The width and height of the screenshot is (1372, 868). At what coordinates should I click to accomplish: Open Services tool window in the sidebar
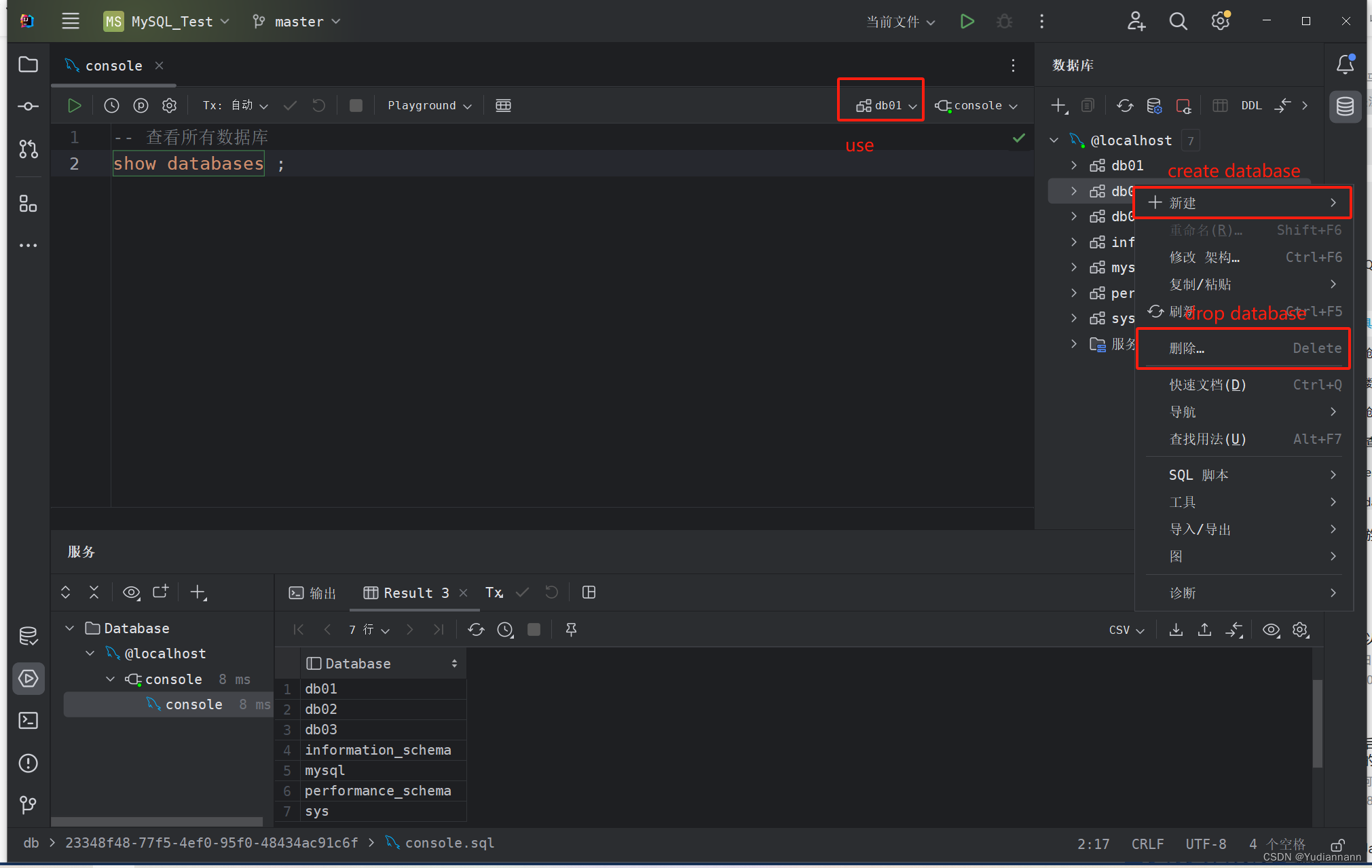pos(28,678)
